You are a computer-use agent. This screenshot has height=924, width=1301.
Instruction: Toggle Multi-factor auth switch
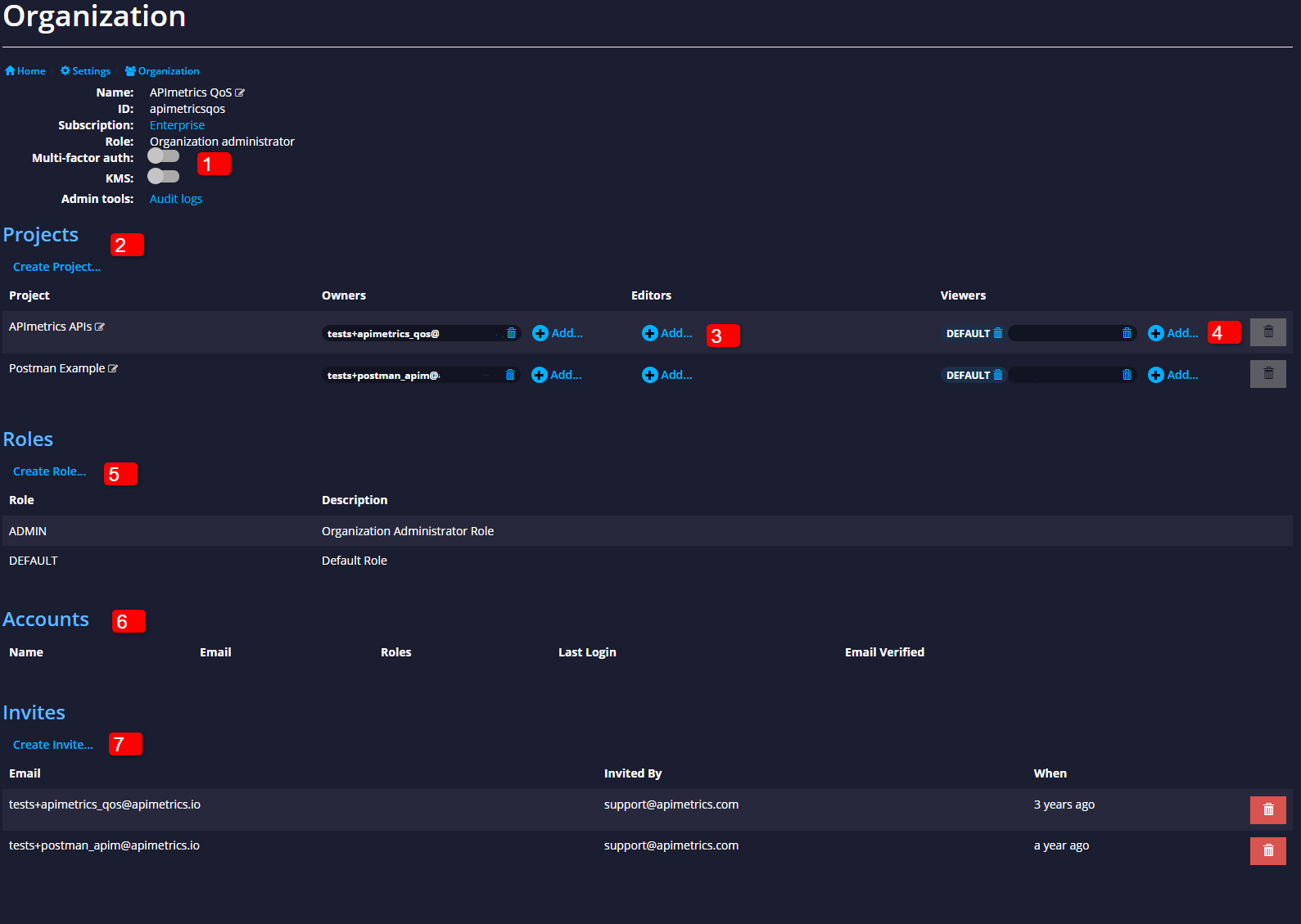pyautogui.click(x=163, y=156)
